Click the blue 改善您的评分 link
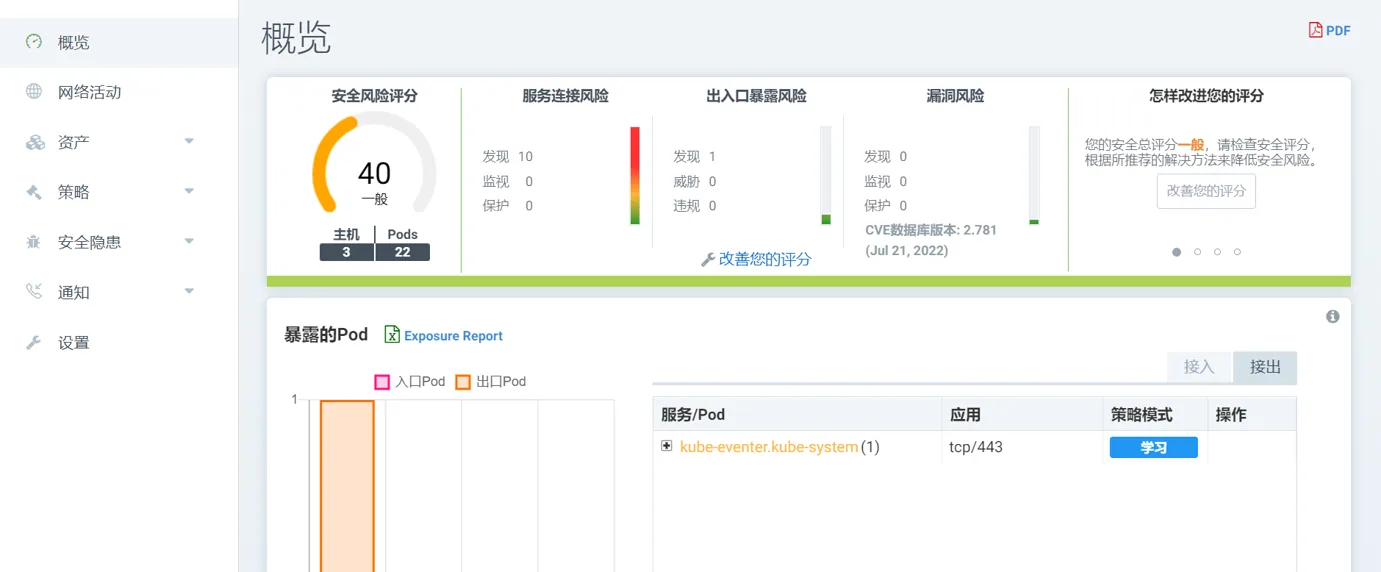The width and height of the screenshot is (1381, 572). [765, 259]
